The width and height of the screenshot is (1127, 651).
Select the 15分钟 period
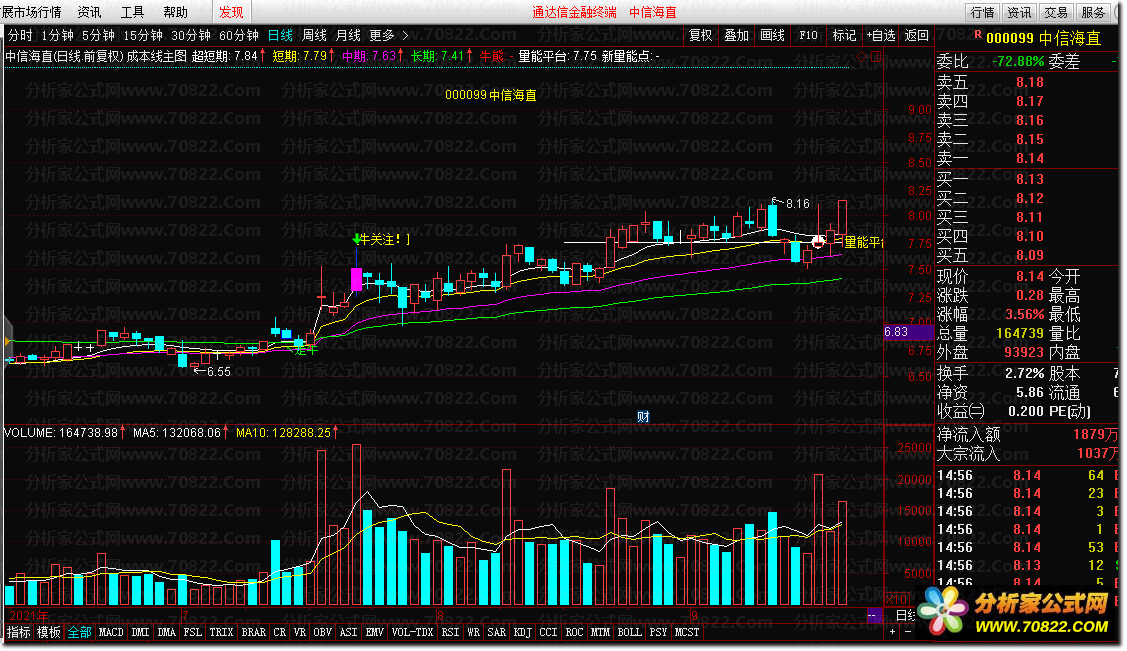143,35
